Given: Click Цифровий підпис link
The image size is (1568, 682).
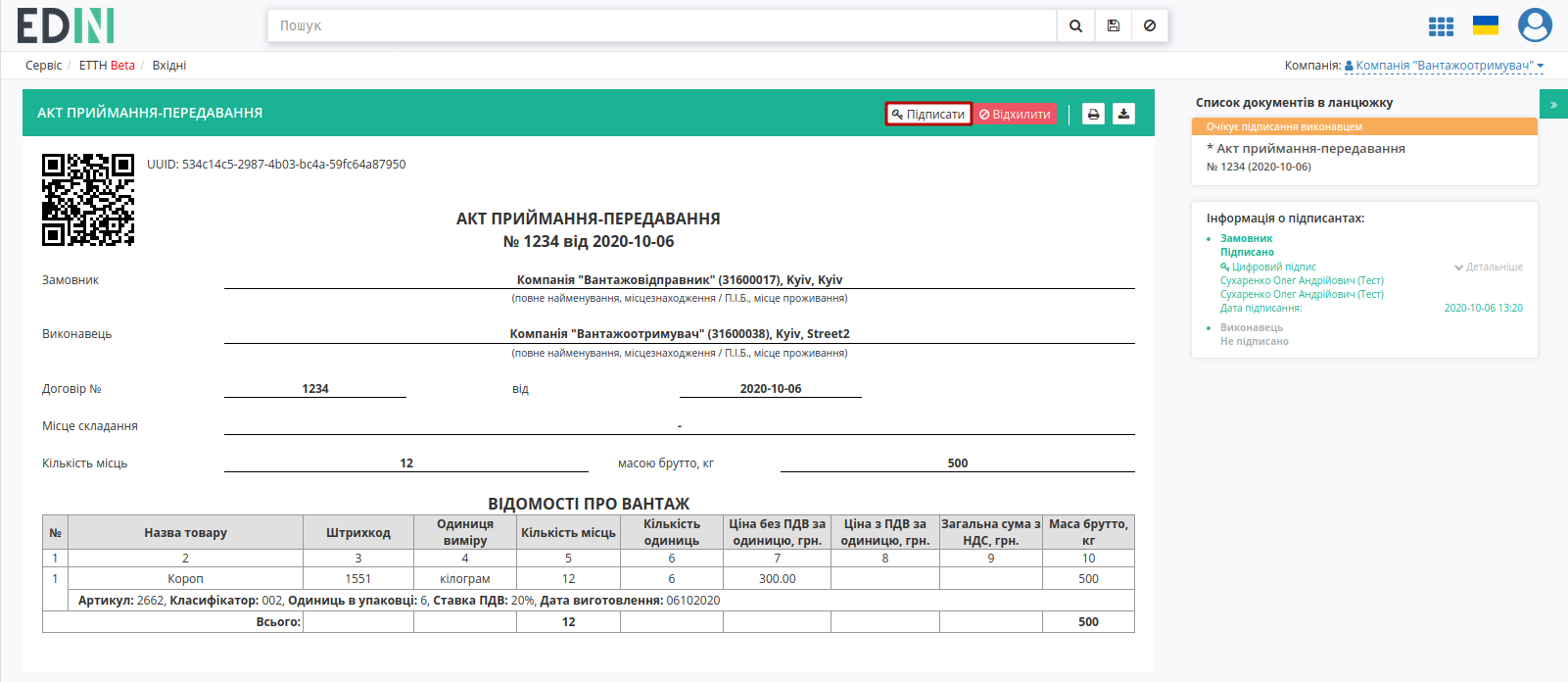Looking at the screenshot, I should [x=1268, y=267].
